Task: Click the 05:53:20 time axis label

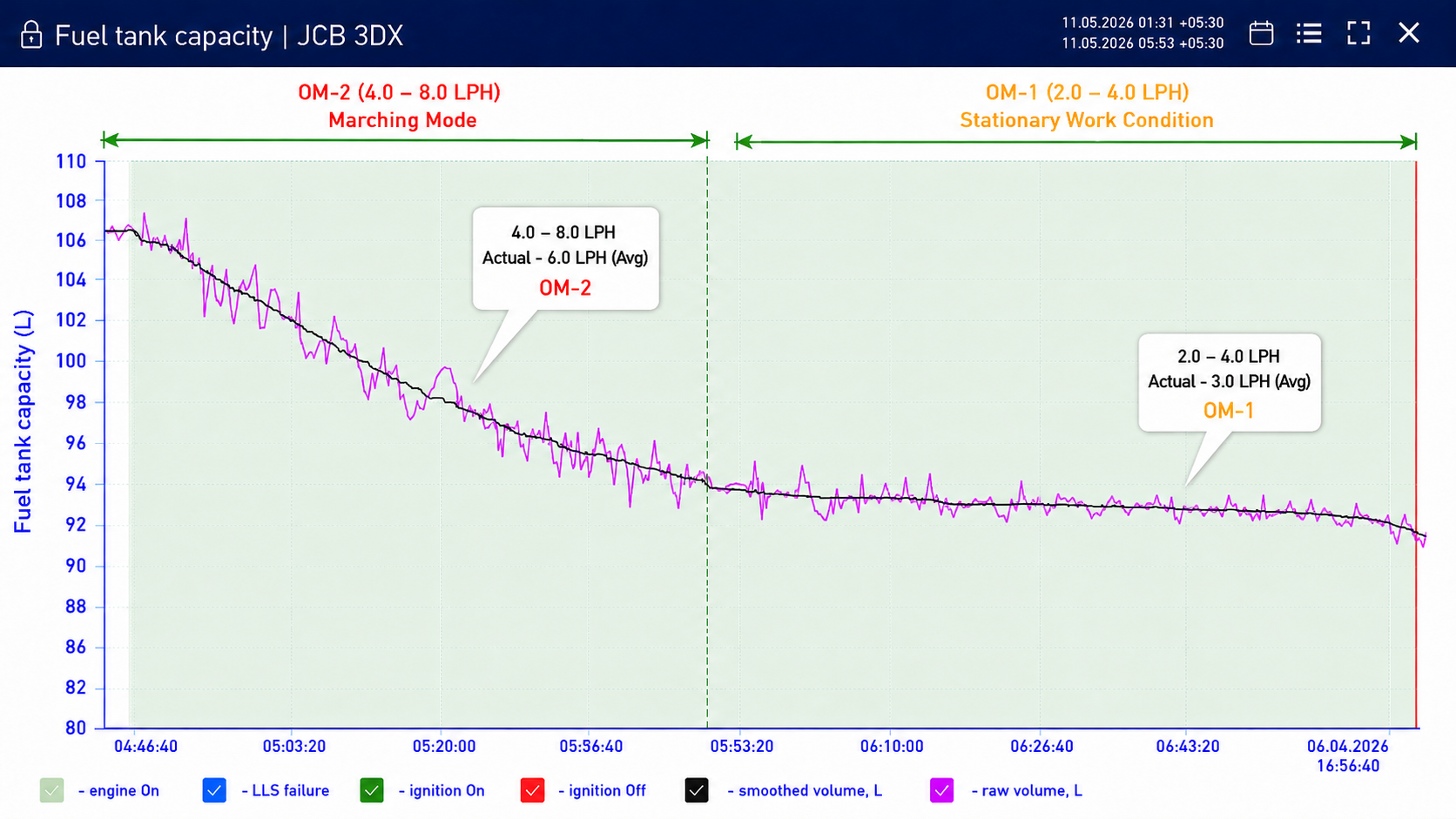Action: click(742, 747)
